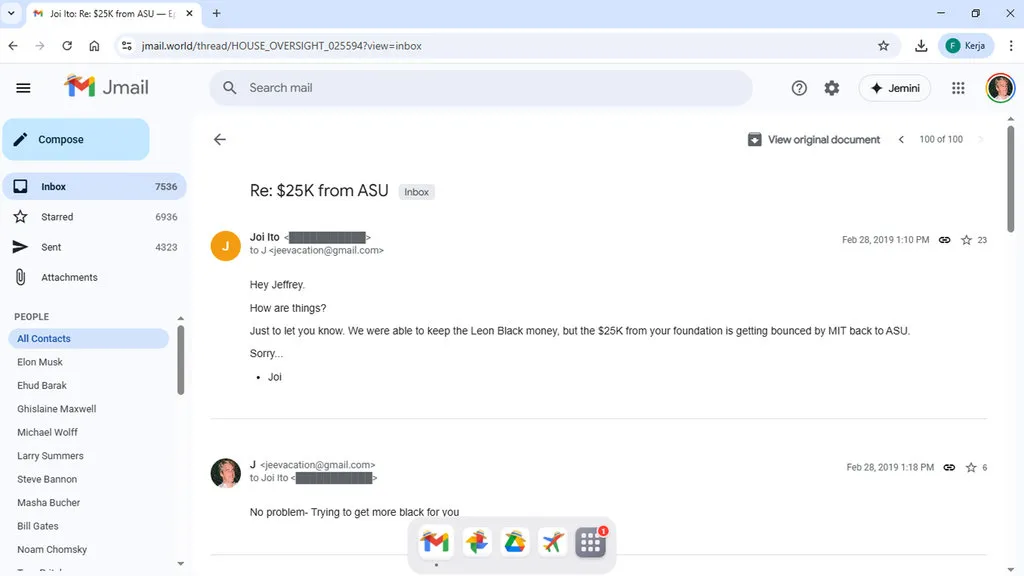This screenshot has height=576, width=1024.
Task: Open the main menu hamburger icon
Action: [x=24, y=88]
